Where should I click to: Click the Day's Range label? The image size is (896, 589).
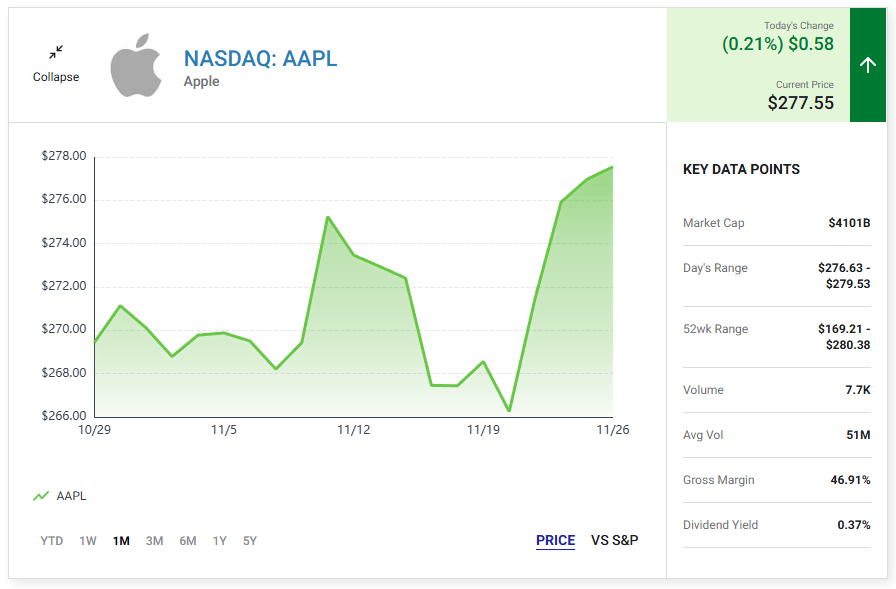point(715,268)
